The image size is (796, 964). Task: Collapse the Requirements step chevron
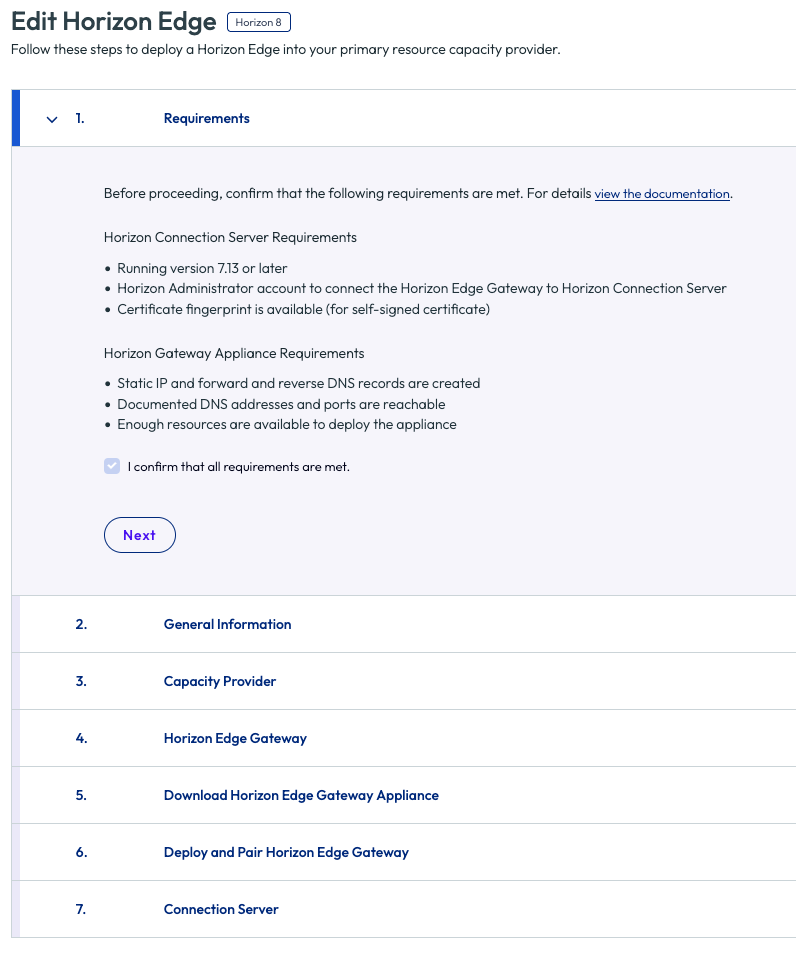click(52, 119)
